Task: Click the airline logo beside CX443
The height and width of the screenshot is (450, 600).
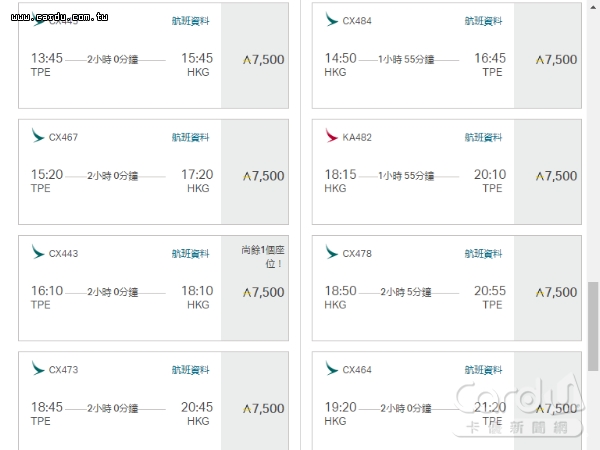Action: pos(38,252)
